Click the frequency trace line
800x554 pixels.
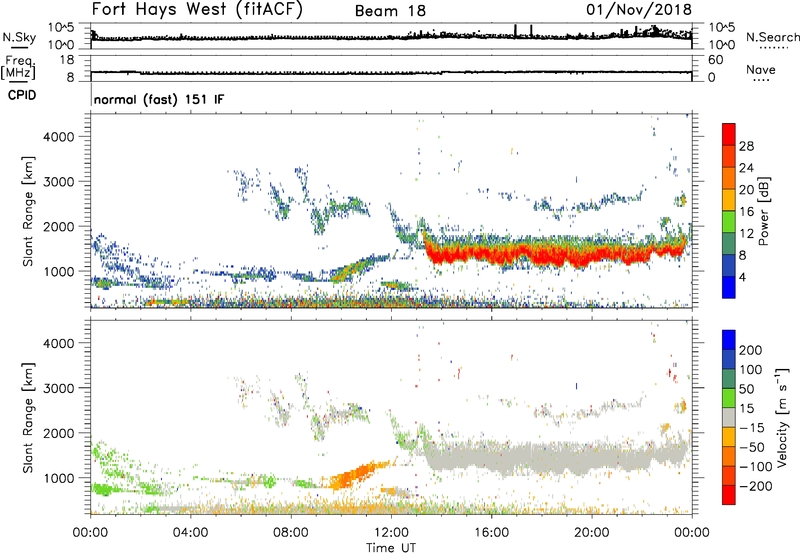pos(391,73)
